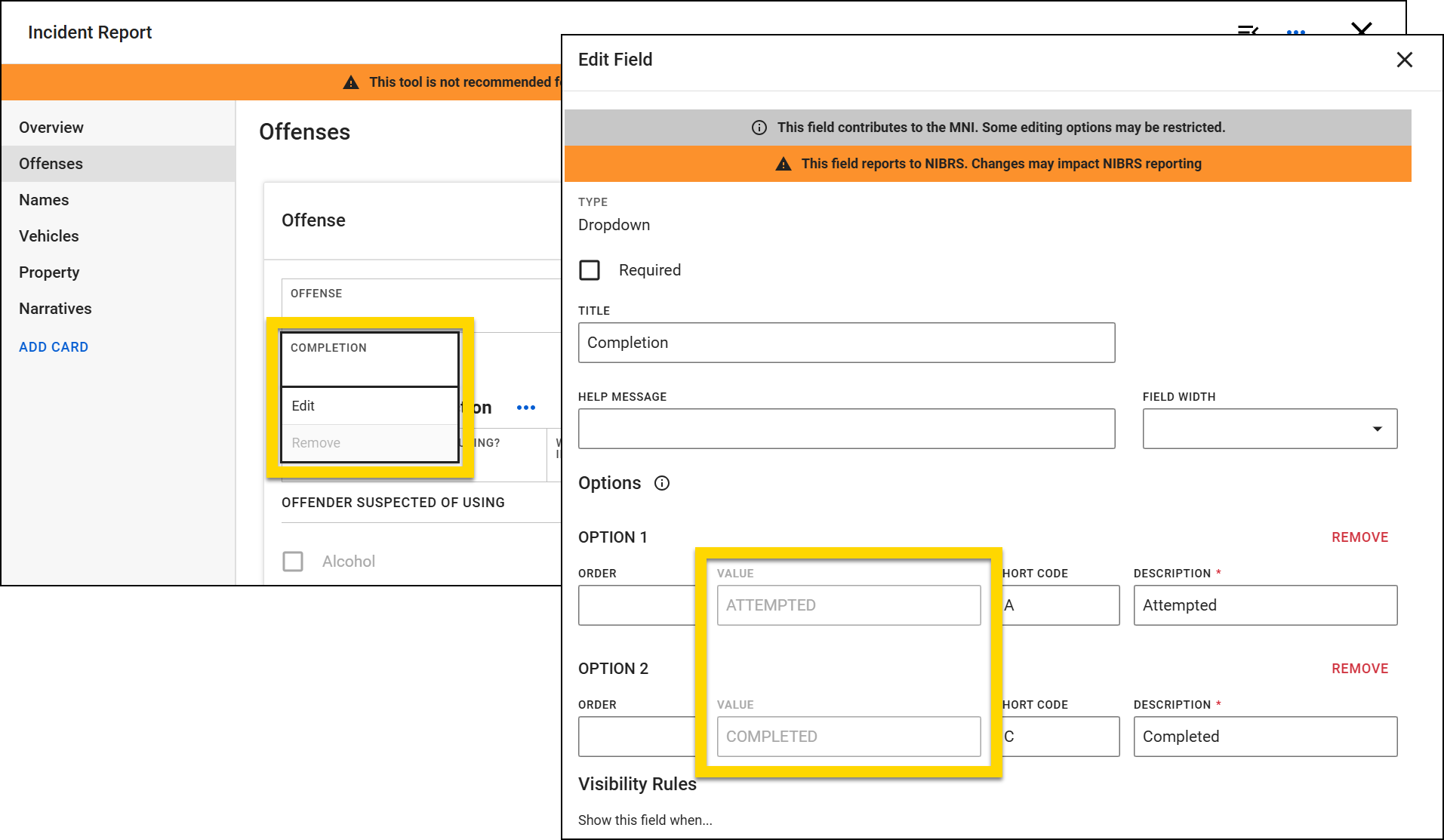Click REMOVE for Option 2
The width and height of the screenshot is (1444, 840).
[1359, 668]
